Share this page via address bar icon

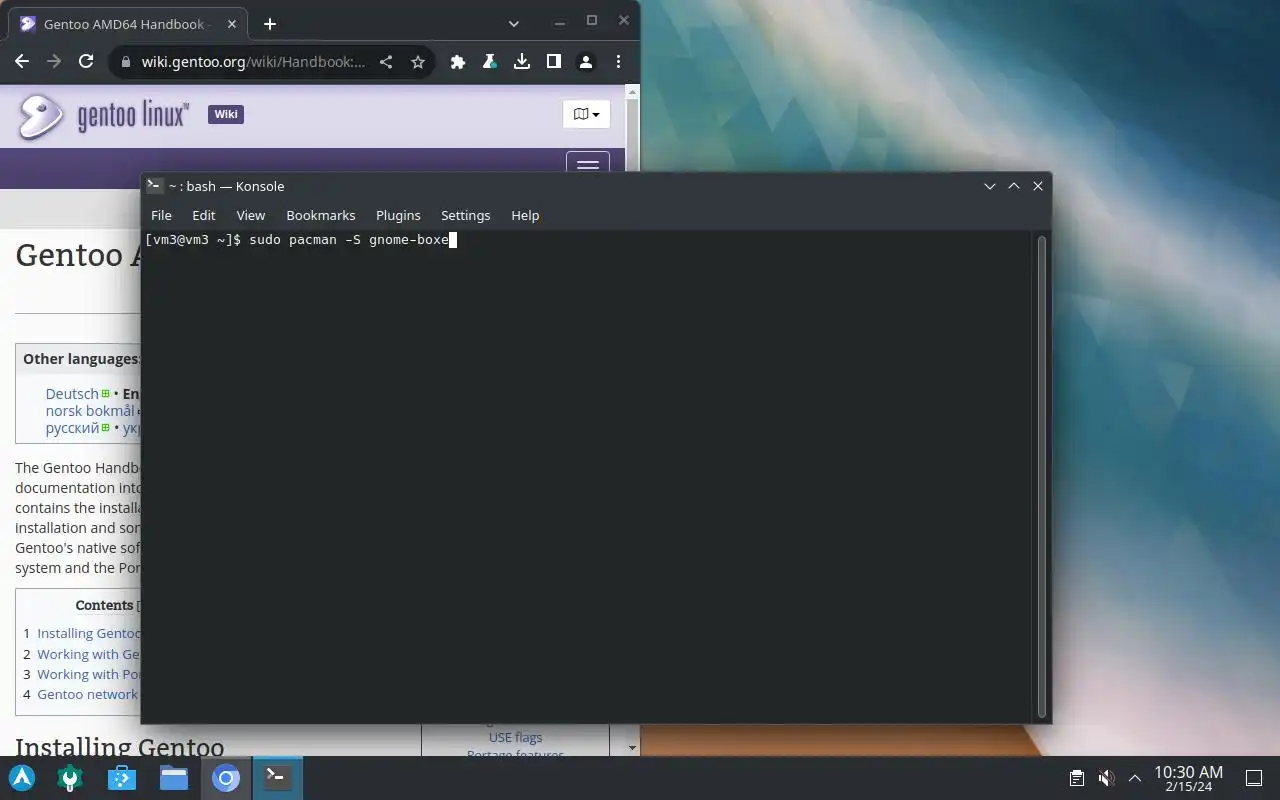[386, 62]
